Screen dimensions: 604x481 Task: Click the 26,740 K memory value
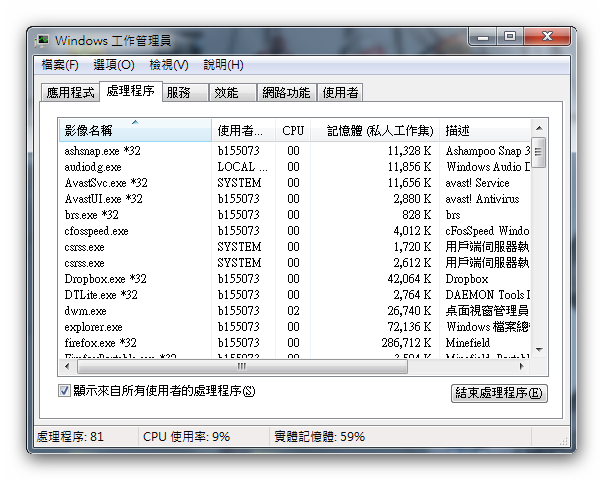click(409, 310)
